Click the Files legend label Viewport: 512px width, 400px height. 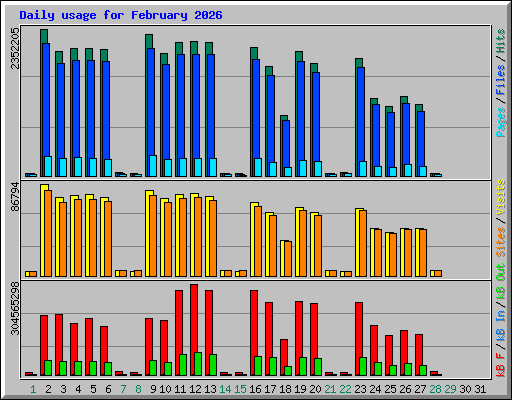tap(501, 79)
